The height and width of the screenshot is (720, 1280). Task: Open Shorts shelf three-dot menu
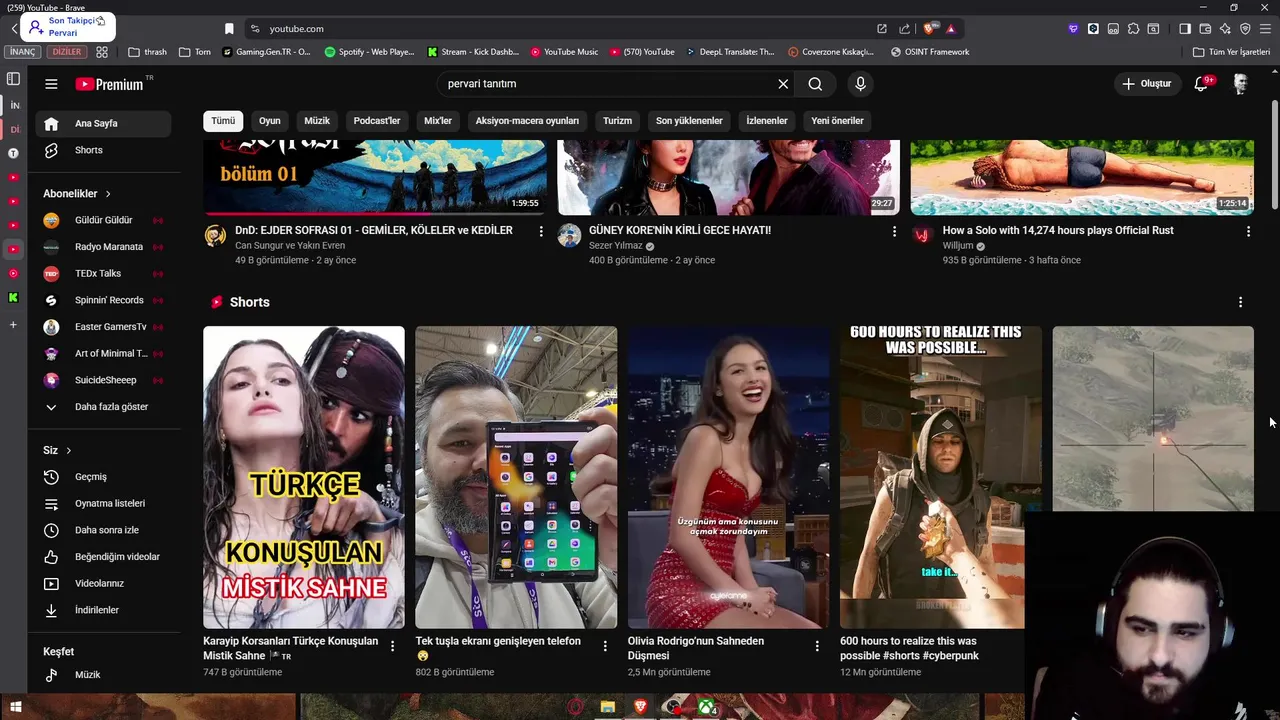[1240, 302]
